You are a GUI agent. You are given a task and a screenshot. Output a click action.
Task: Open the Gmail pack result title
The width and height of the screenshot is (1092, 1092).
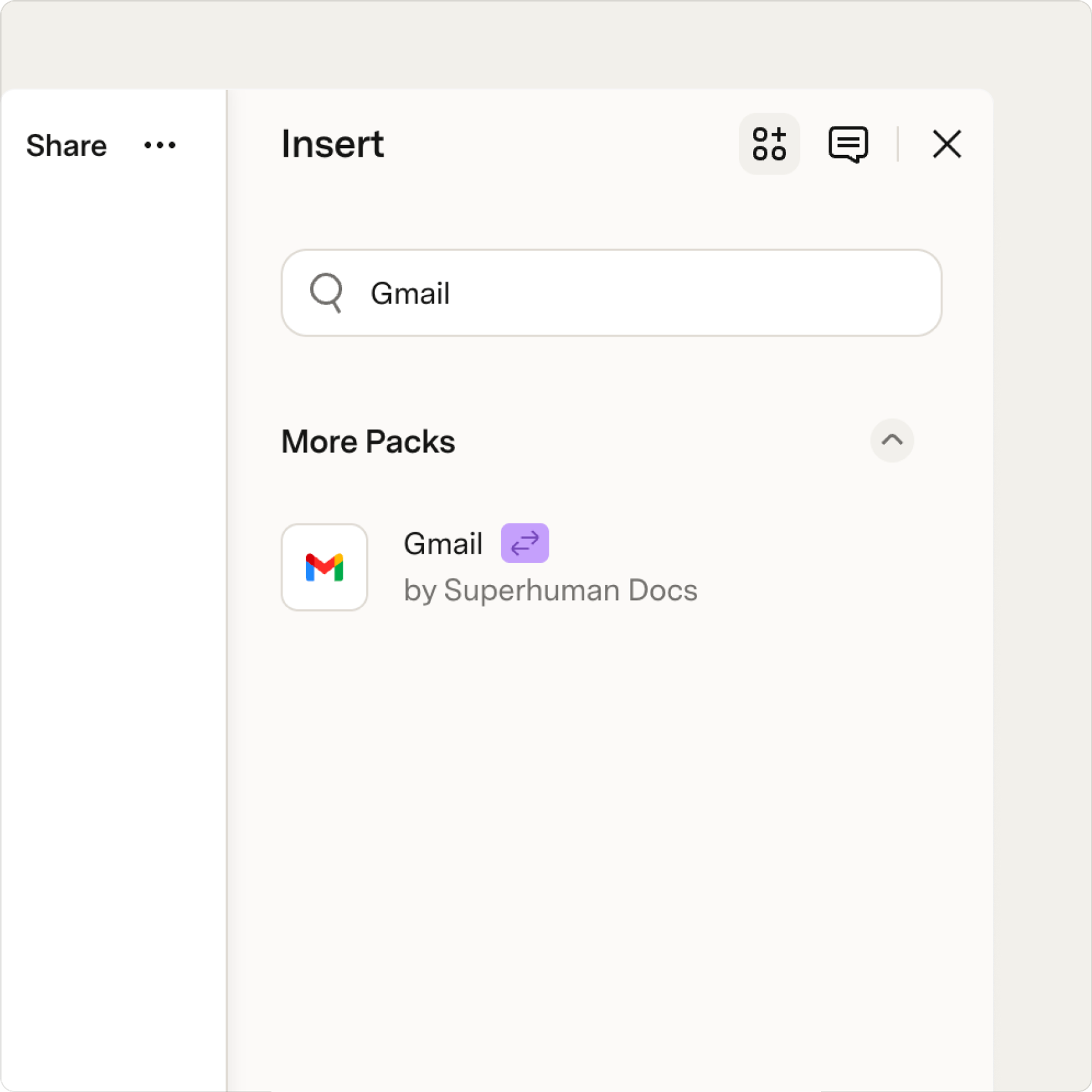[x=443, y=544]
